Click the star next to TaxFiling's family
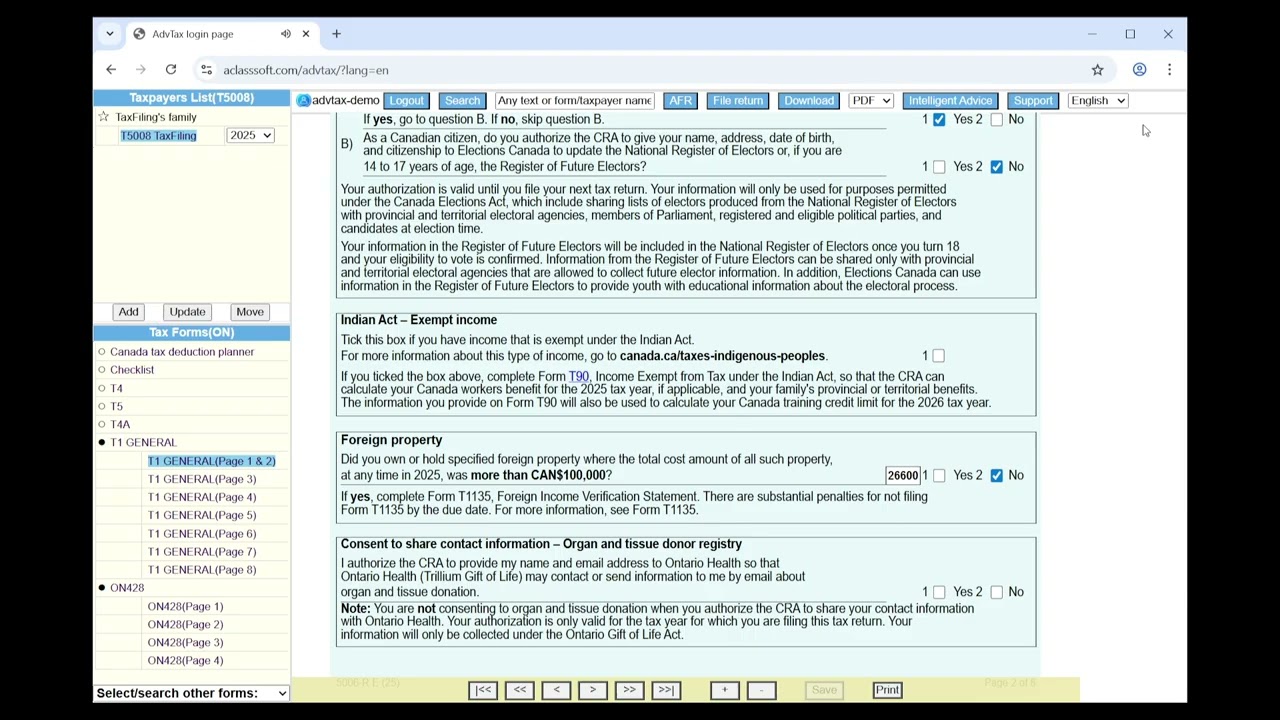The width and height of the screenshot is (1280, 720). coord(103,117)
